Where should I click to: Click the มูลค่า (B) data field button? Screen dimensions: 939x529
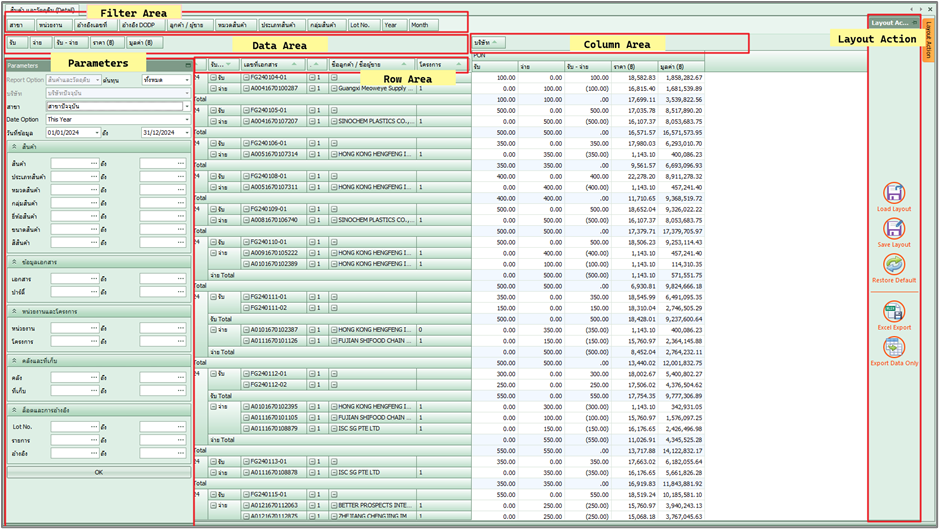pyautogui.click(x=144, y=43)
